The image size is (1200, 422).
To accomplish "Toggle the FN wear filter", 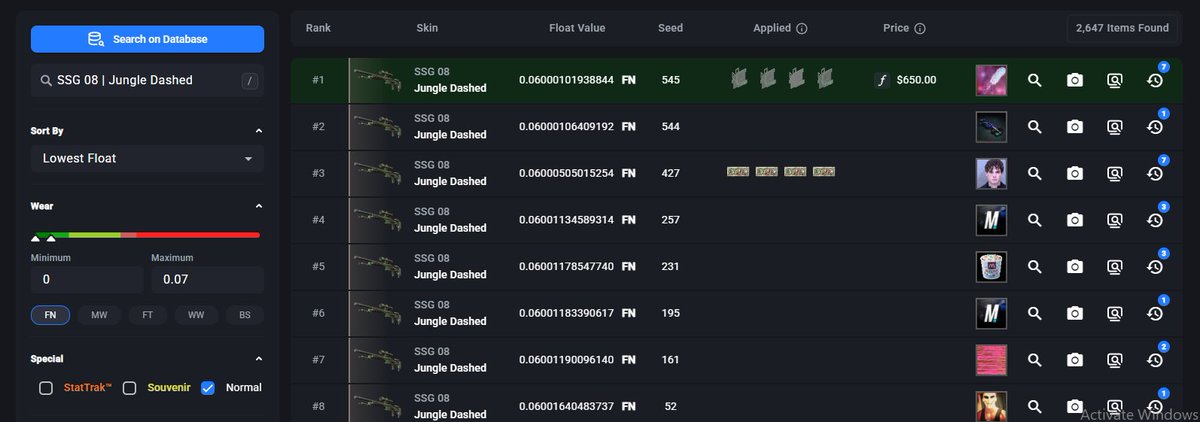I will (50, 315).
